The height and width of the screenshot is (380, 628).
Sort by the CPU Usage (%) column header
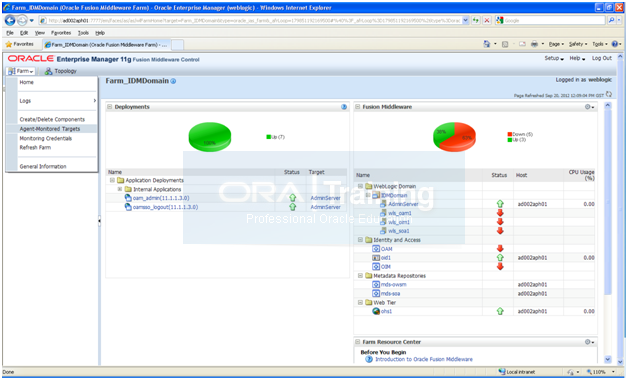(x=581, y=175)
